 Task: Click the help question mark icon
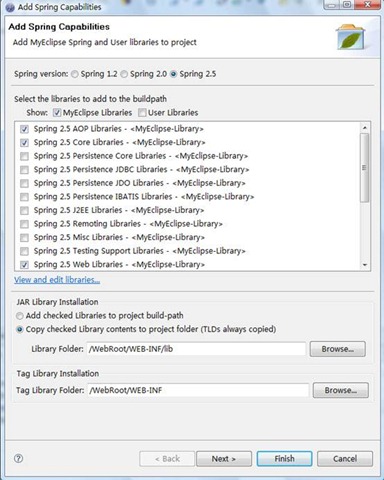pyautogui.click(x=19, y=458)
